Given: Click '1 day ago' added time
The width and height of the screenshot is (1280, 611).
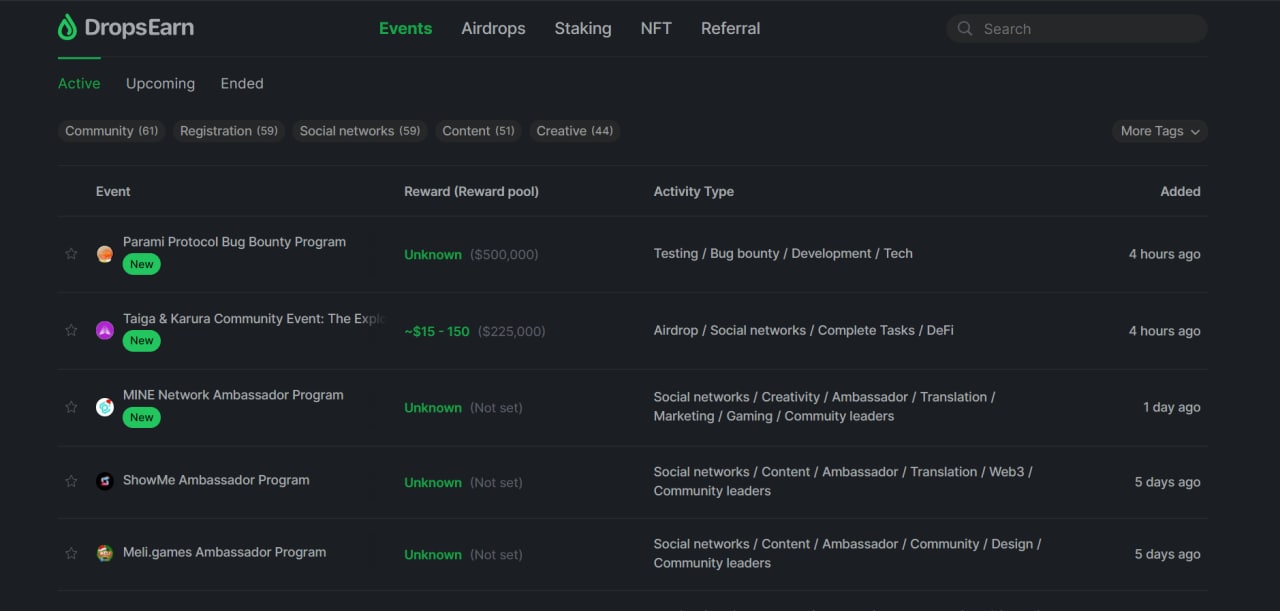Looking at the screenshot, I should coord(1172,407).
